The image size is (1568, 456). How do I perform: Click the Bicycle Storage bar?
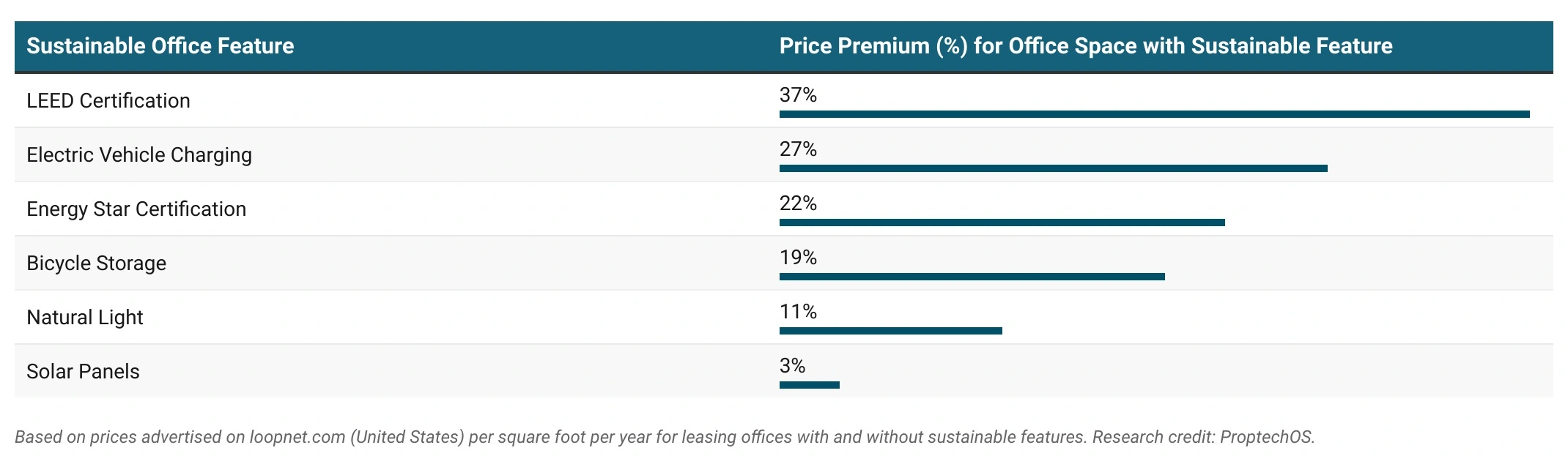coord(972,277)
